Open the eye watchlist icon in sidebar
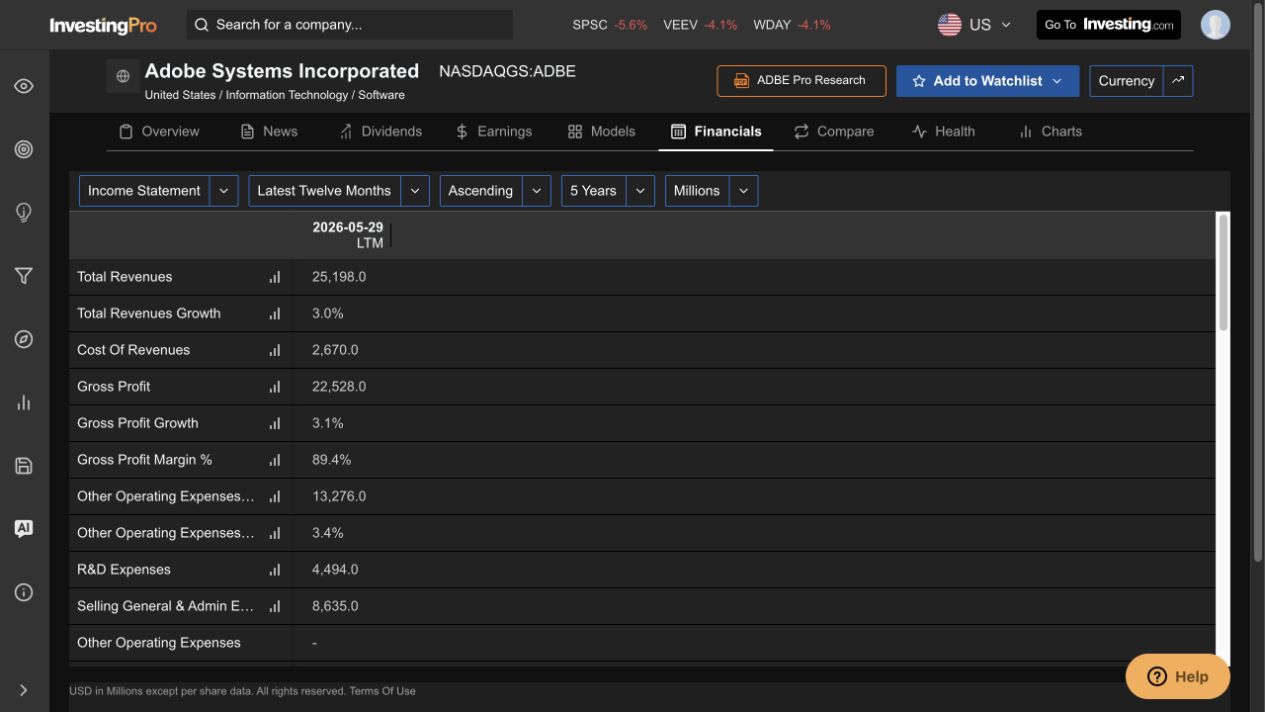 (x=24, y=86)
